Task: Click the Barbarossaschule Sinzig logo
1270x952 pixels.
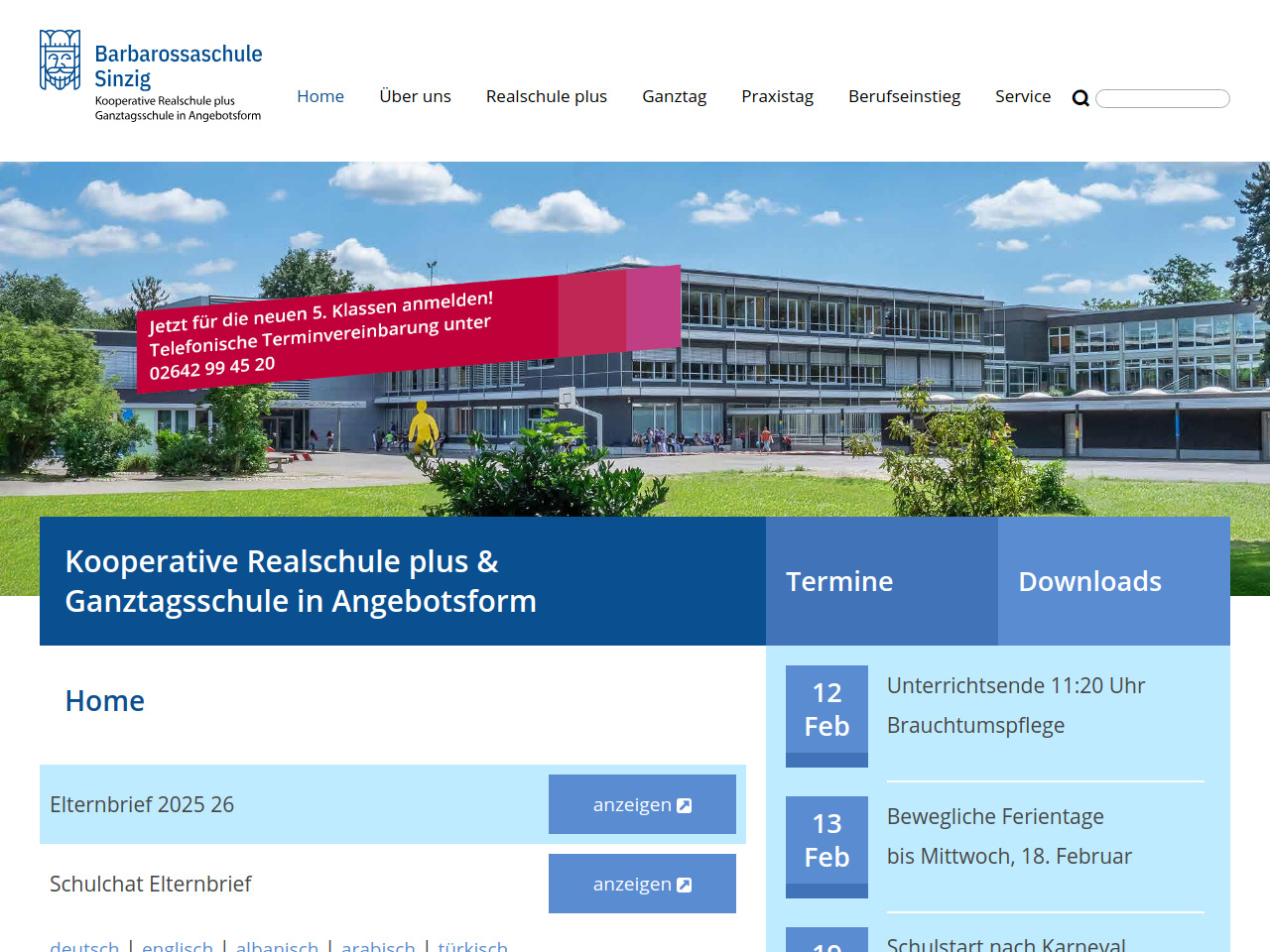Action: point(151,76)
